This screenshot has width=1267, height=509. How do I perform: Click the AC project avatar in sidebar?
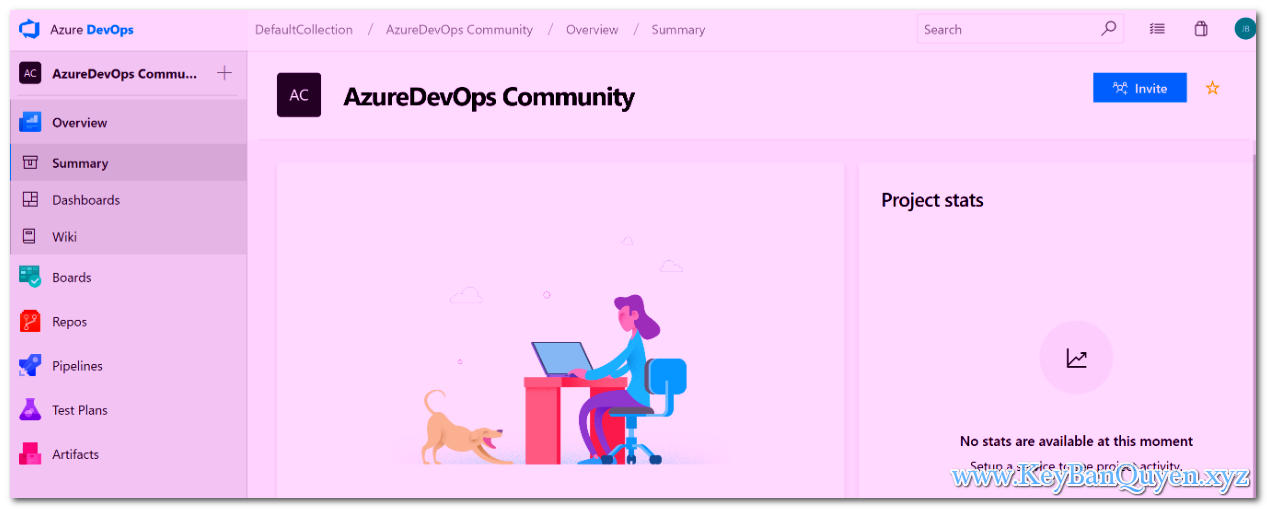point(30,73)
